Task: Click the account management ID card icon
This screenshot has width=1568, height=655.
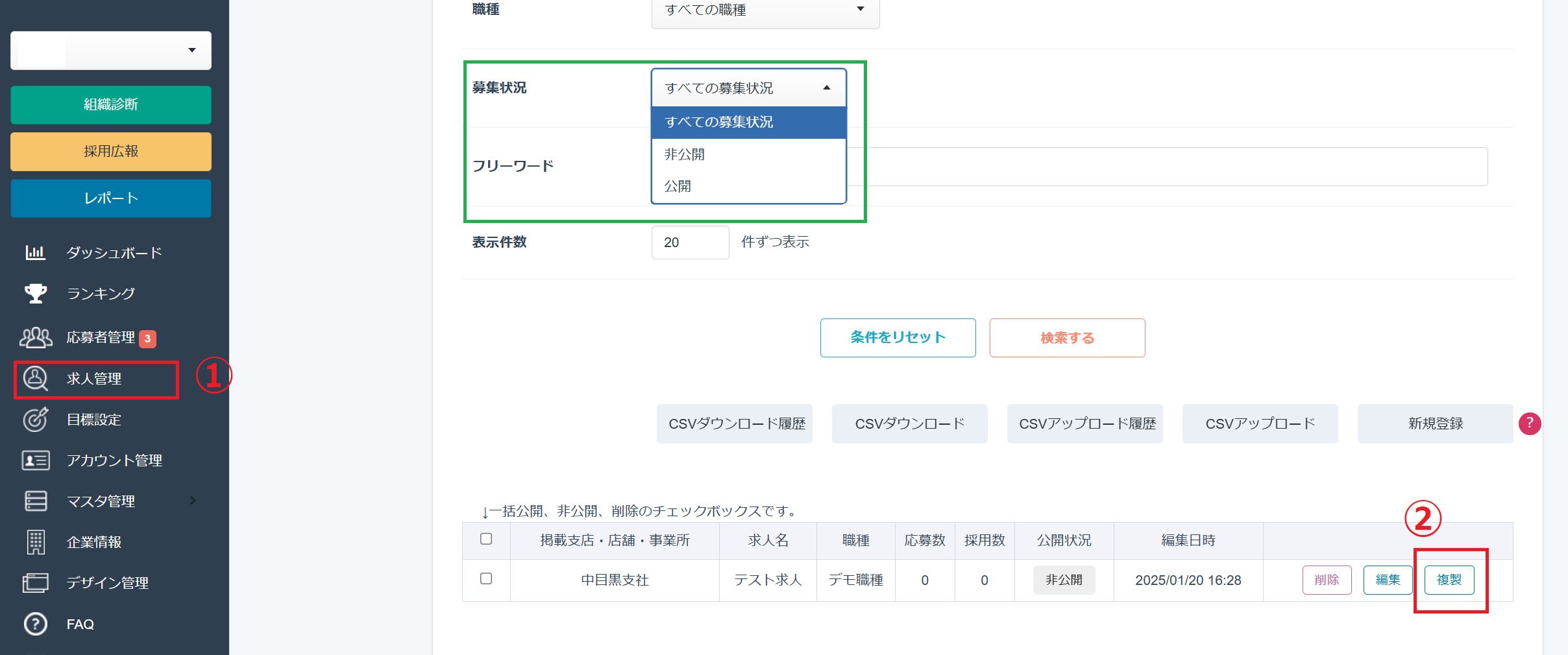Action: click(35, 460)
